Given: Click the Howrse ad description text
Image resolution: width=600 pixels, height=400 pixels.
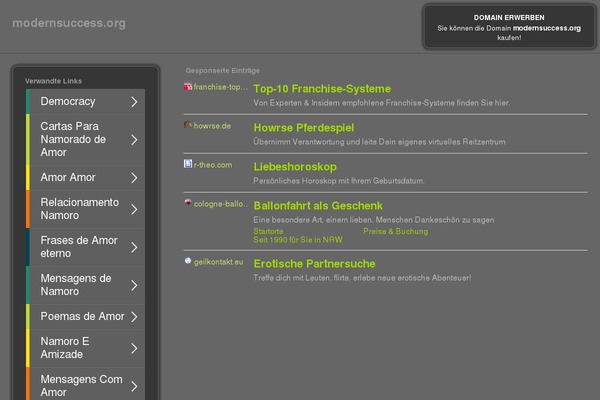Looking at the screenshot, I should 379,142.
